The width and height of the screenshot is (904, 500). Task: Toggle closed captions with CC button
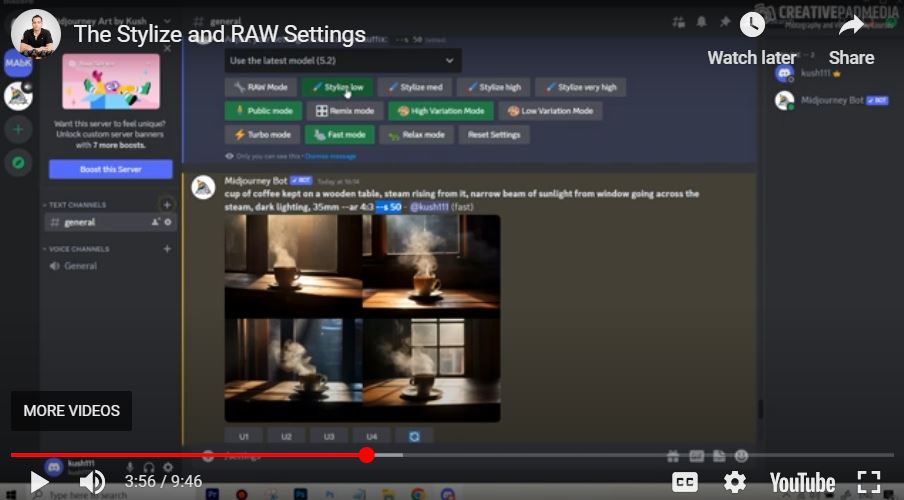pos(685,482)
